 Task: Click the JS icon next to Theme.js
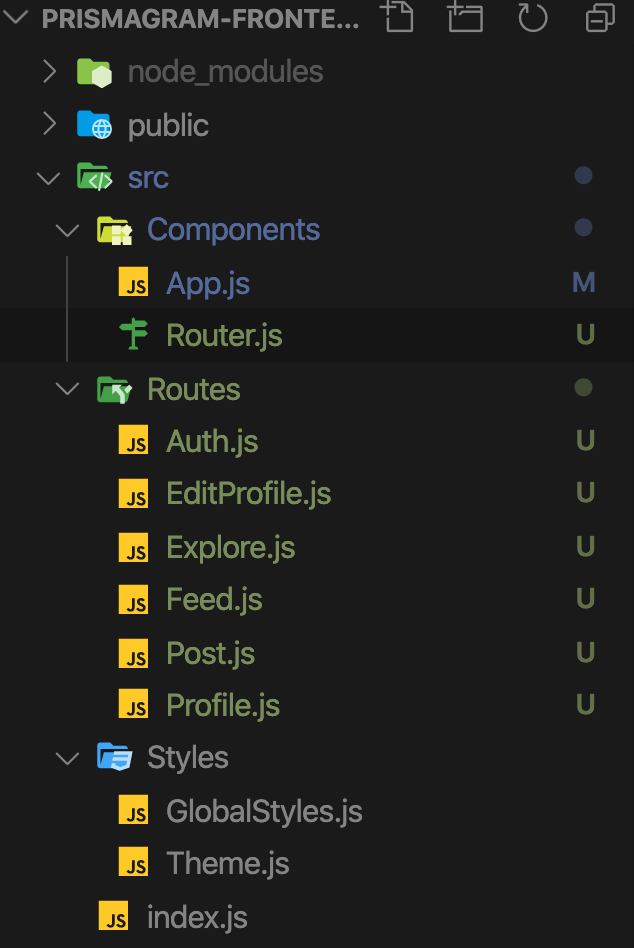134,862
